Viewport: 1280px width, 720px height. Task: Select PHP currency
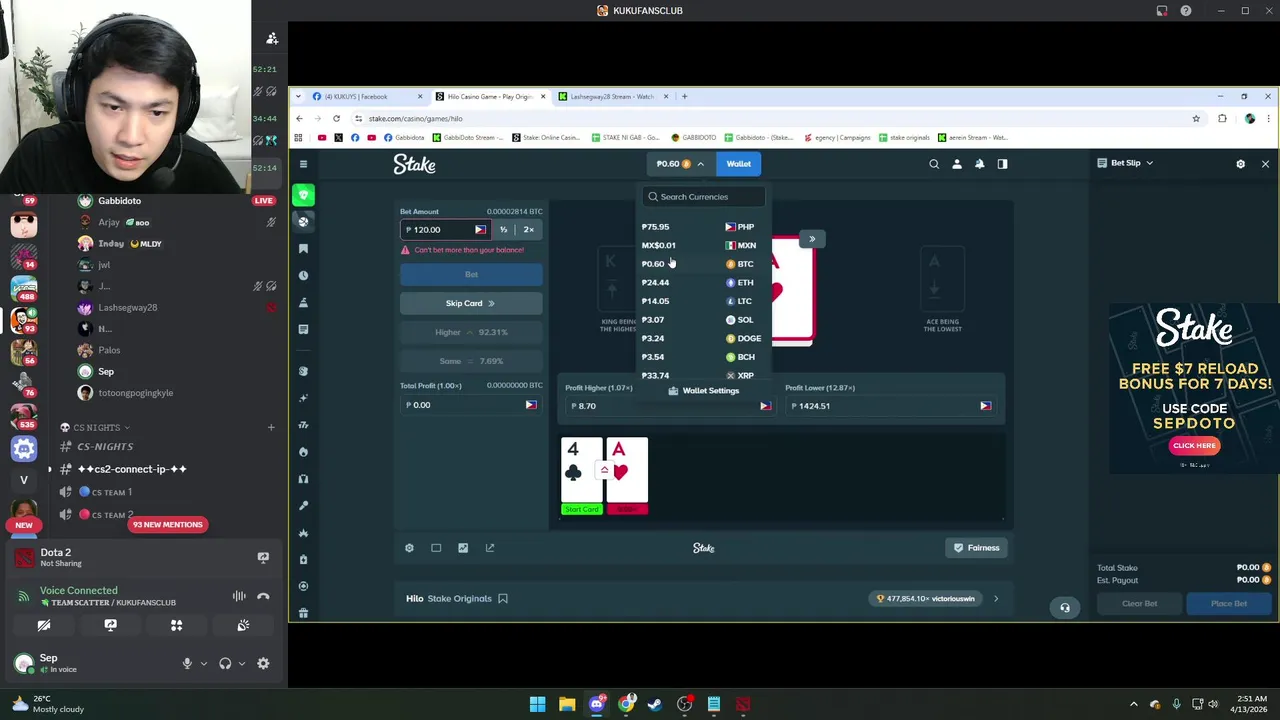pos(702,227)
